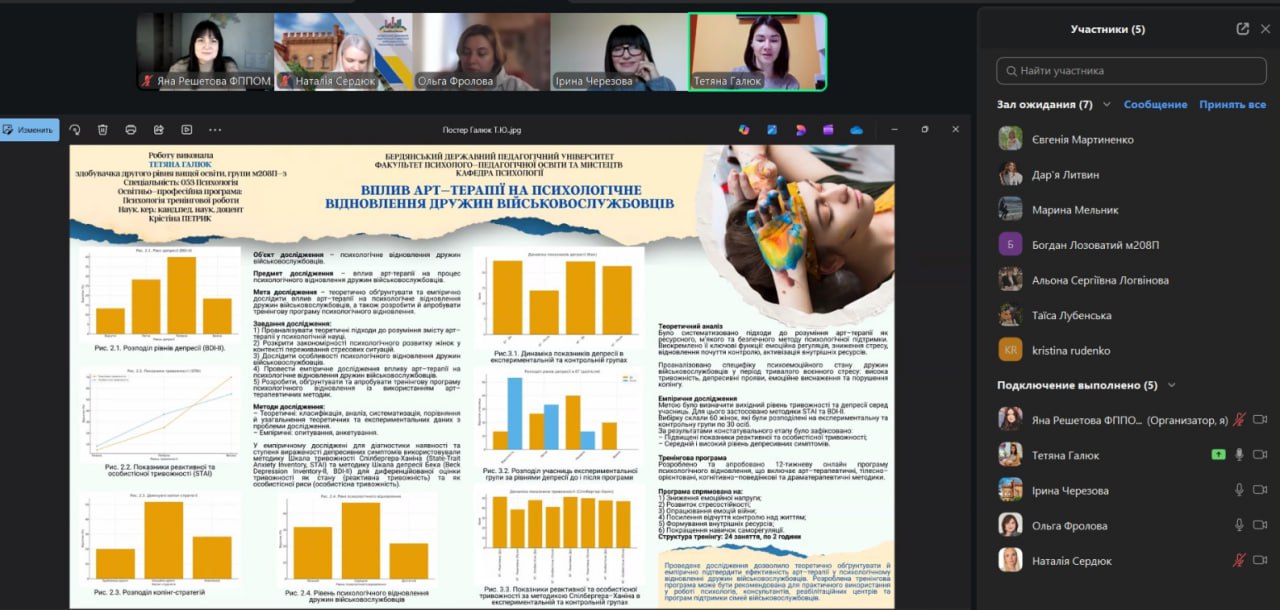Open the slideshow icon in viewer toolbar
The height and width of the screenshot is (610, 1280).
(187, 130)
